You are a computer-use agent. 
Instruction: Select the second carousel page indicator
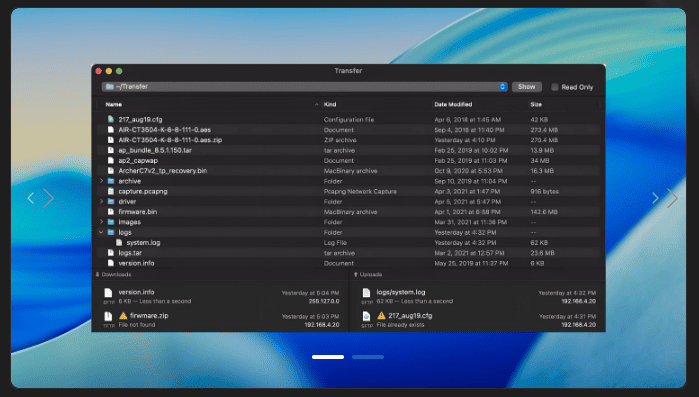[x=368, y=357]
